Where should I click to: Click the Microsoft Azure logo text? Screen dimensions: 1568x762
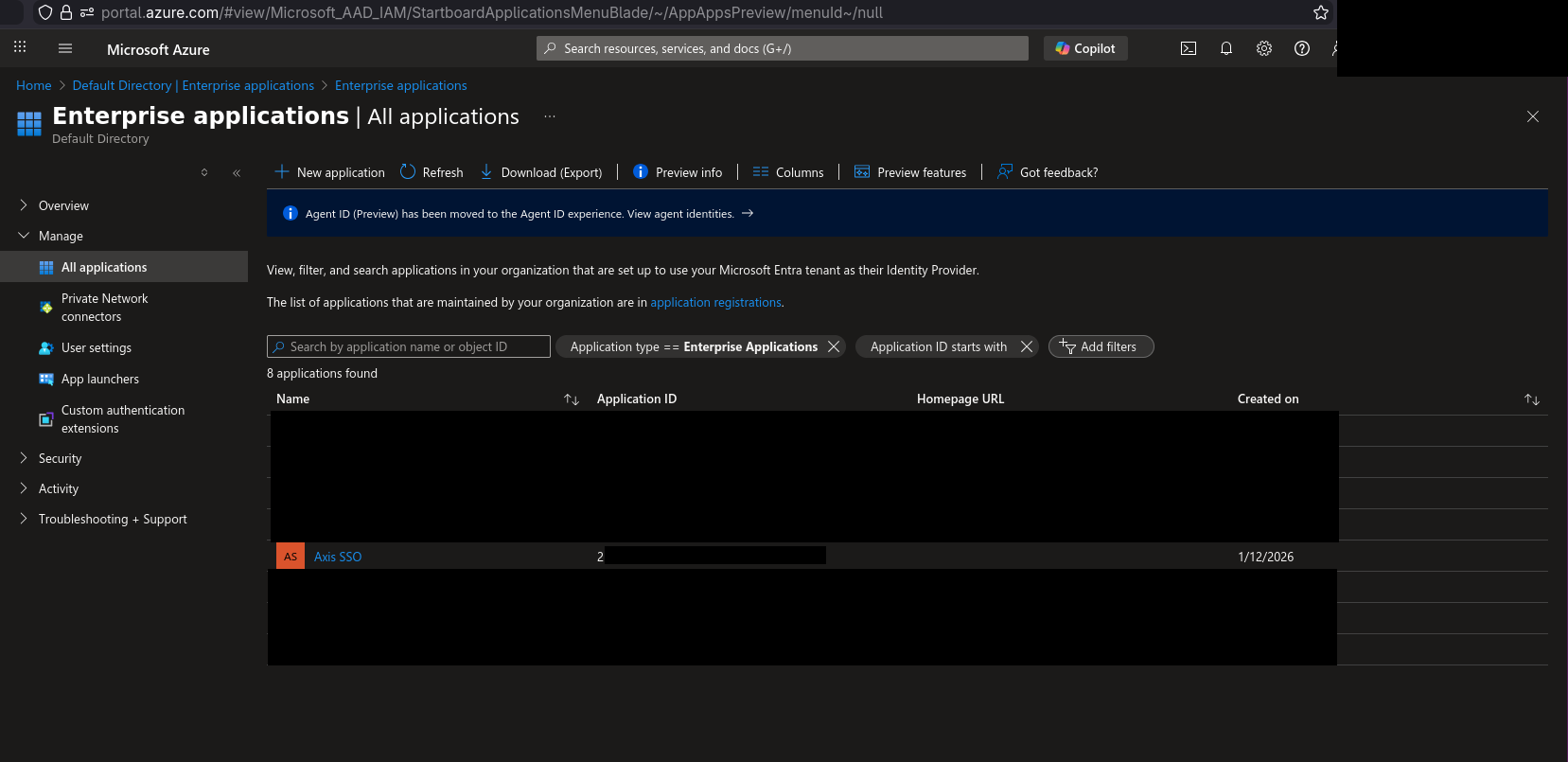tap(158, 49)
